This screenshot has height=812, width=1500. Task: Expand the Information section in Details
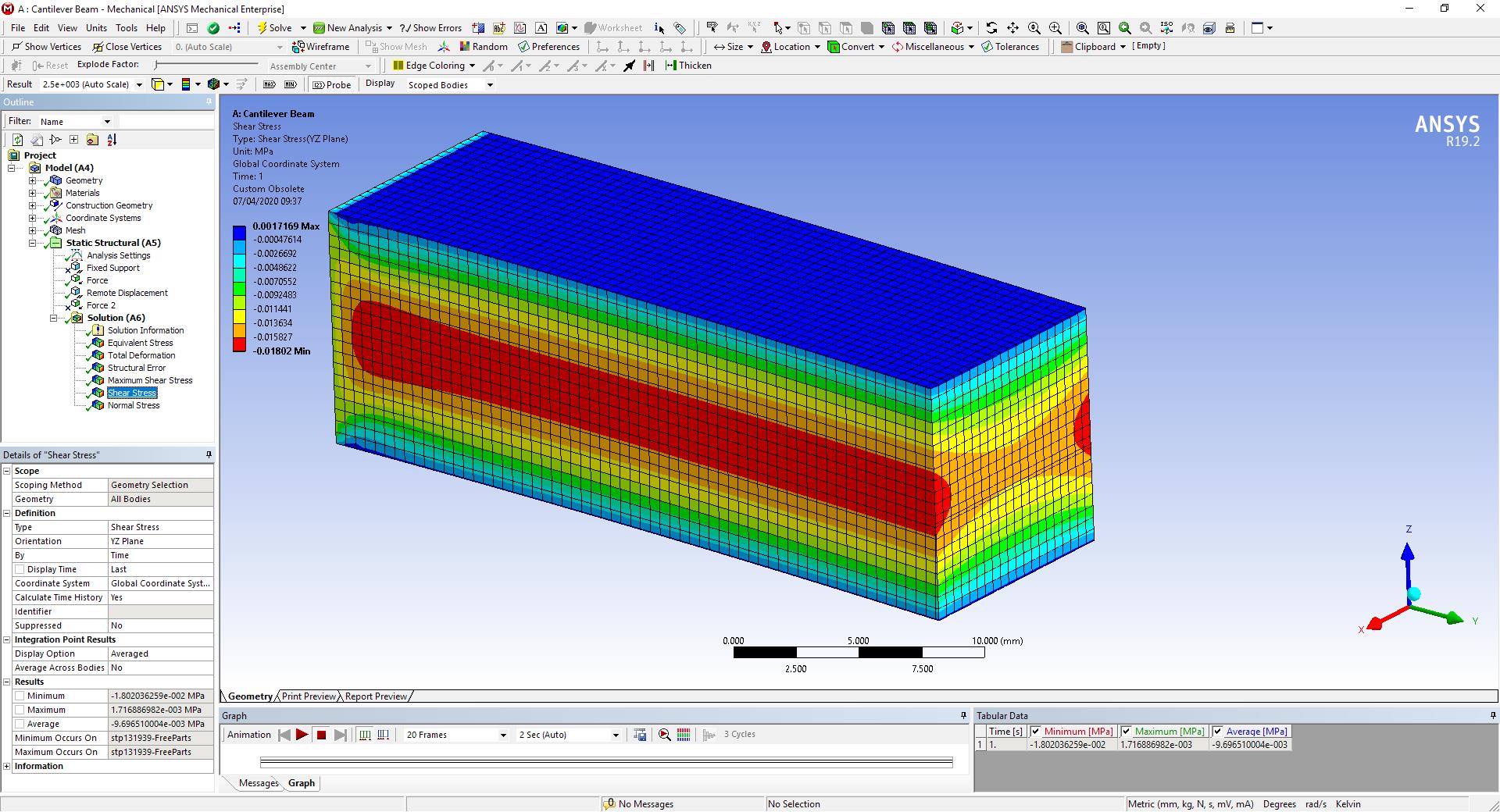(x=7, y=767)
